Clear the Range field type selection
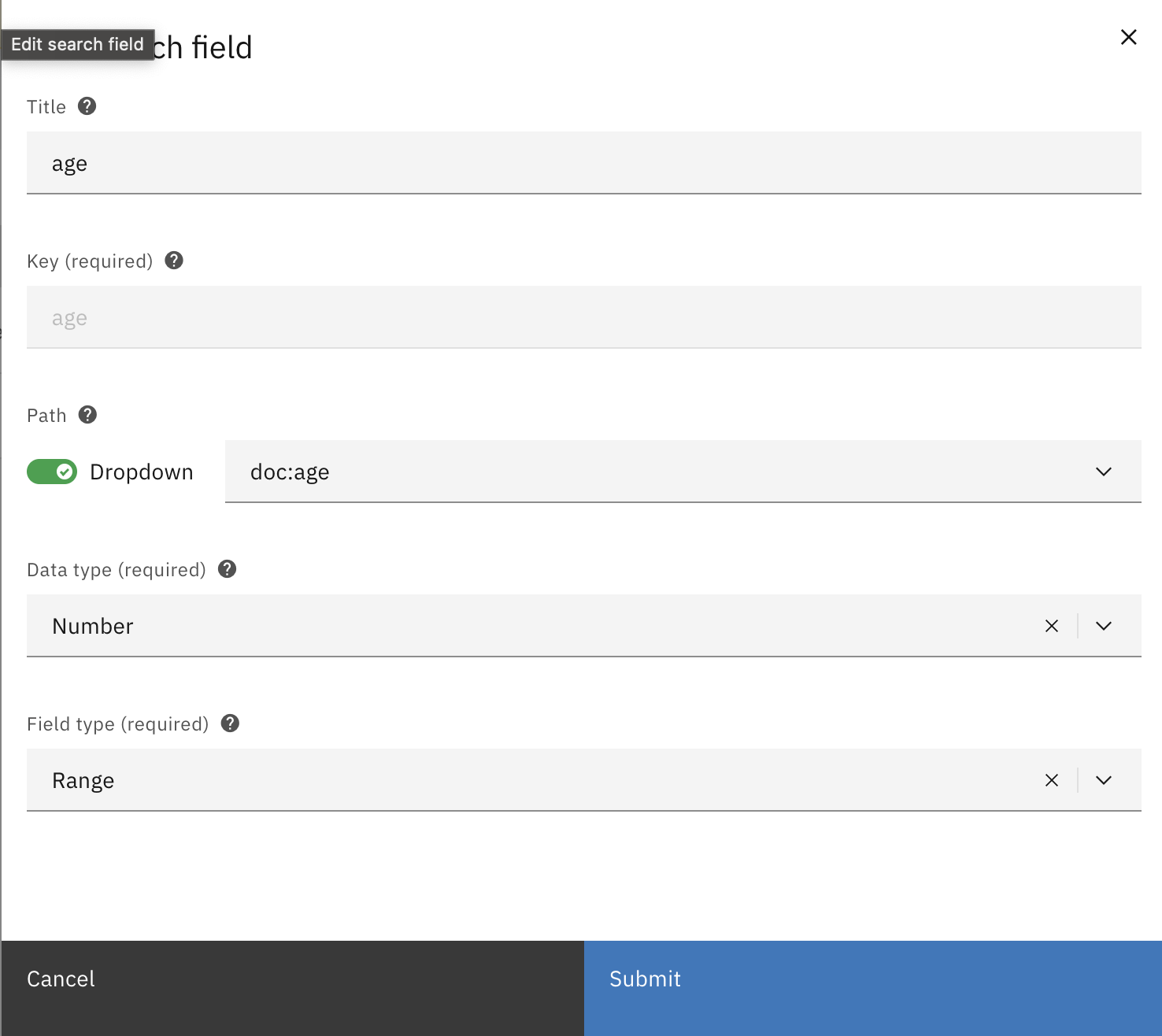The image size is (1162, 1036). click(x=1051, y=780)
